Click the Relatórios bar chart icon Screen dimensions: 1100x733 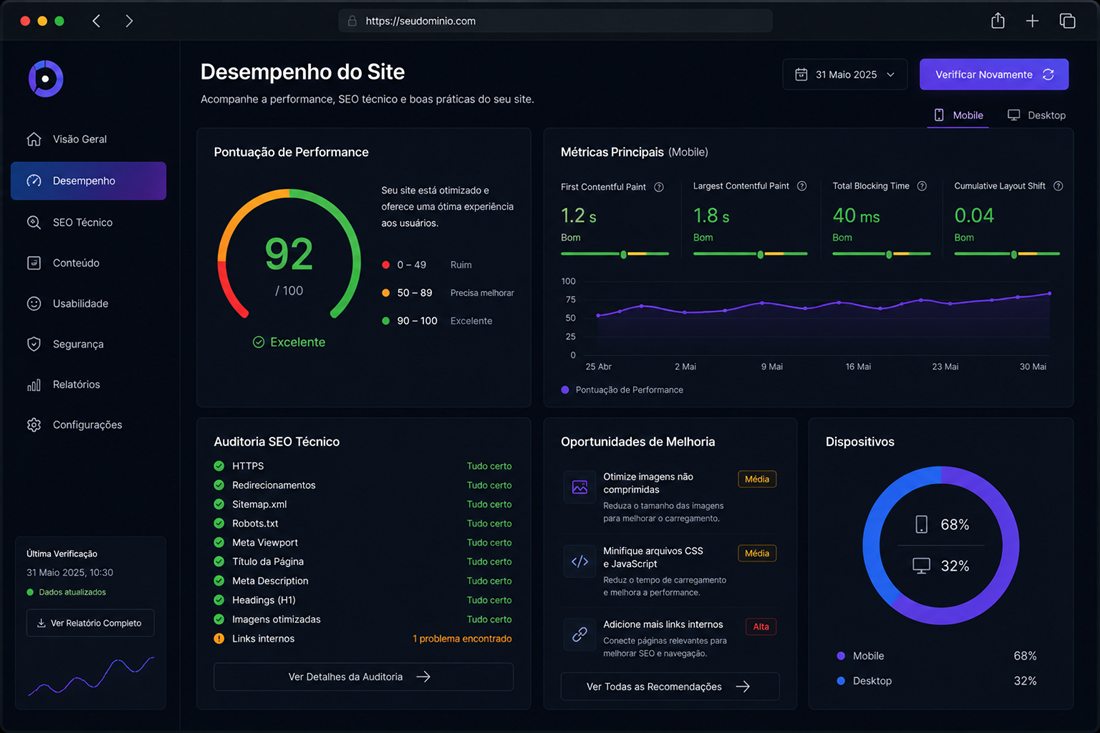tap(34, 384)
